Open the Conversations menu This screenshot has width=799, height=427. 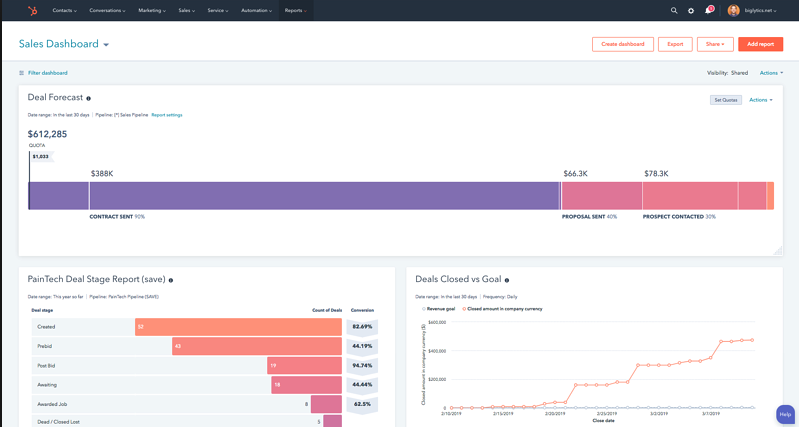pyautogui.click(x=108, y=11)
